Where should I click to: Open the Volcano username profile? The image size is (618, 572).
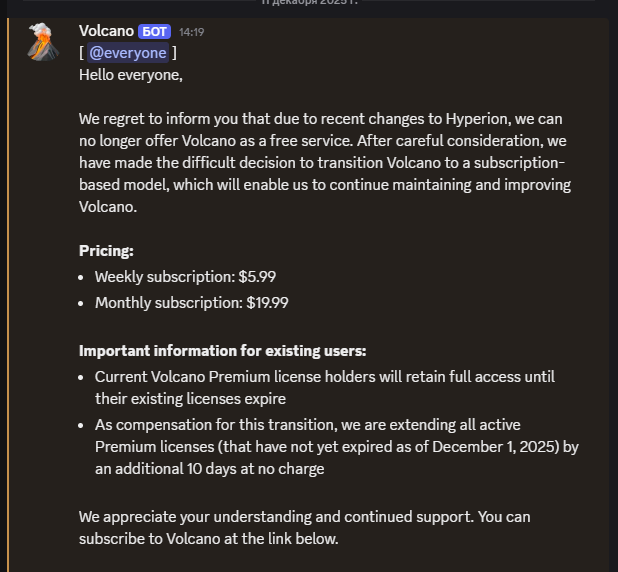(107, 31)
